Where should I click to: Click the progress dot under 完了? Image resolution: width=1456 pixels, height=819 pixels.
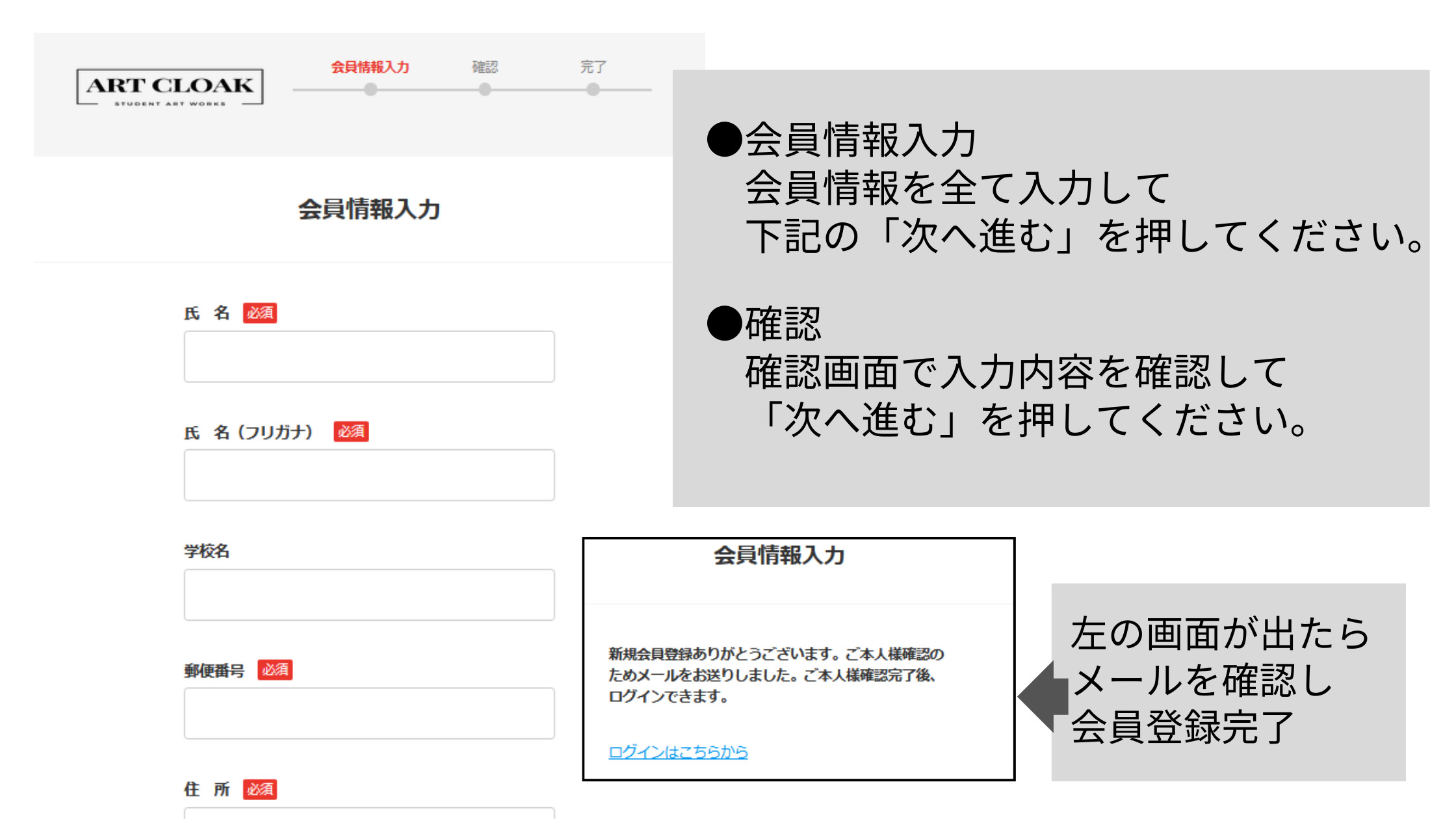[593, 90]
